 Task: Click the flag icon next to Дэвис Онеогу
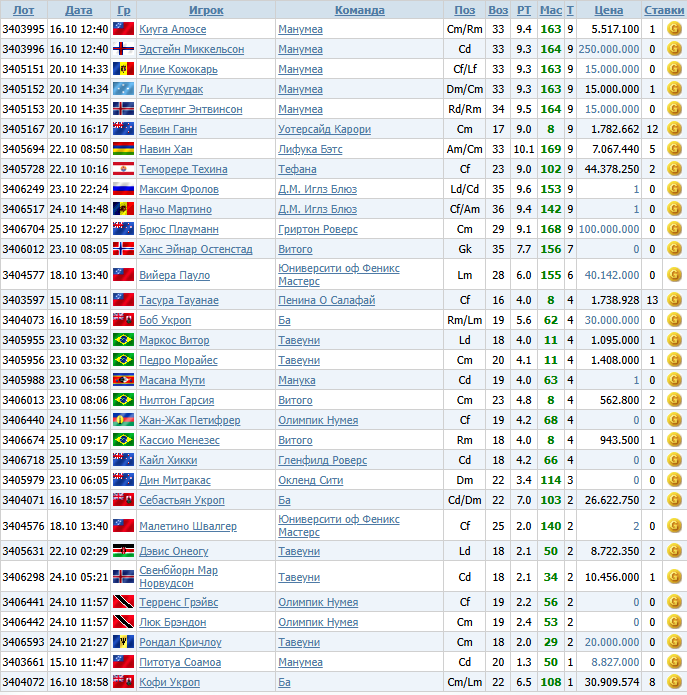point(123,551)
